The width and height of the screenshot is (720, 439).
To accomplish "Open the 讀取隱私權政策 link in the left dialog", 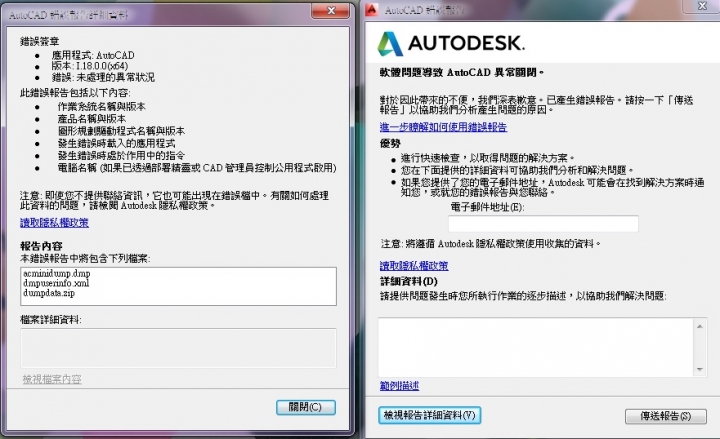I will [x=54, y=223].
